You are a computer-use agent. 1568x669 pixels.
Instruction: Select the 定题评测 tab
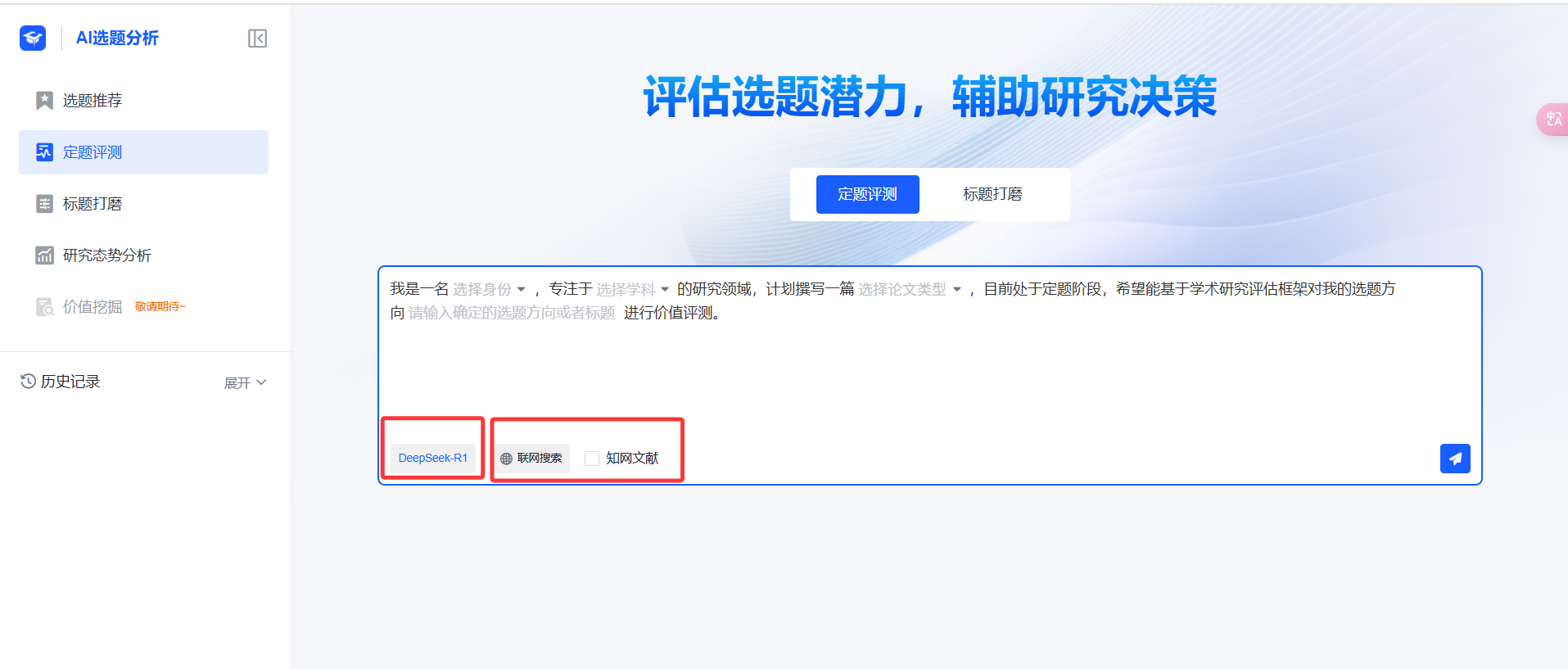pos(867,194)
